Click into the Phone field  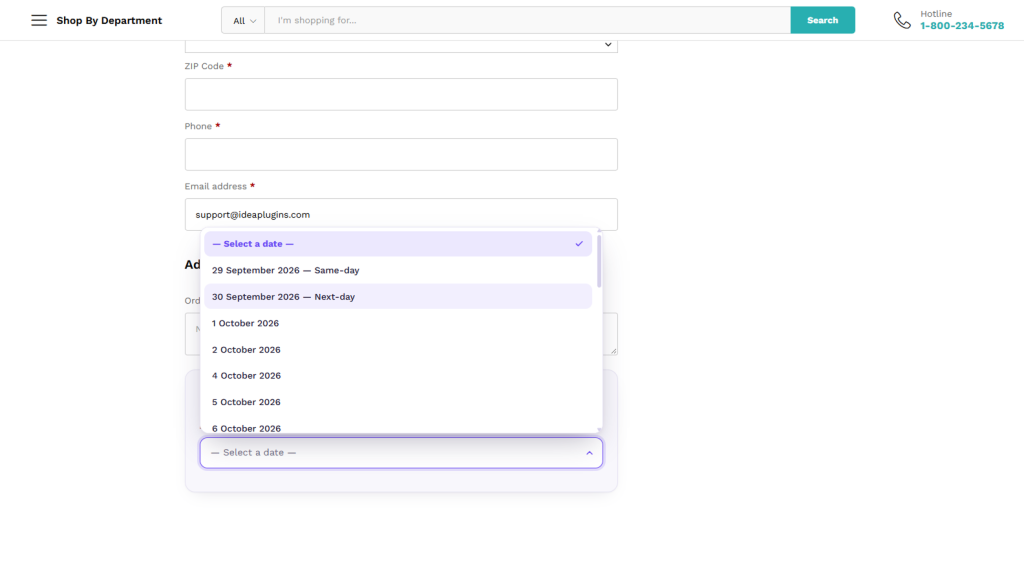[401, 154]
